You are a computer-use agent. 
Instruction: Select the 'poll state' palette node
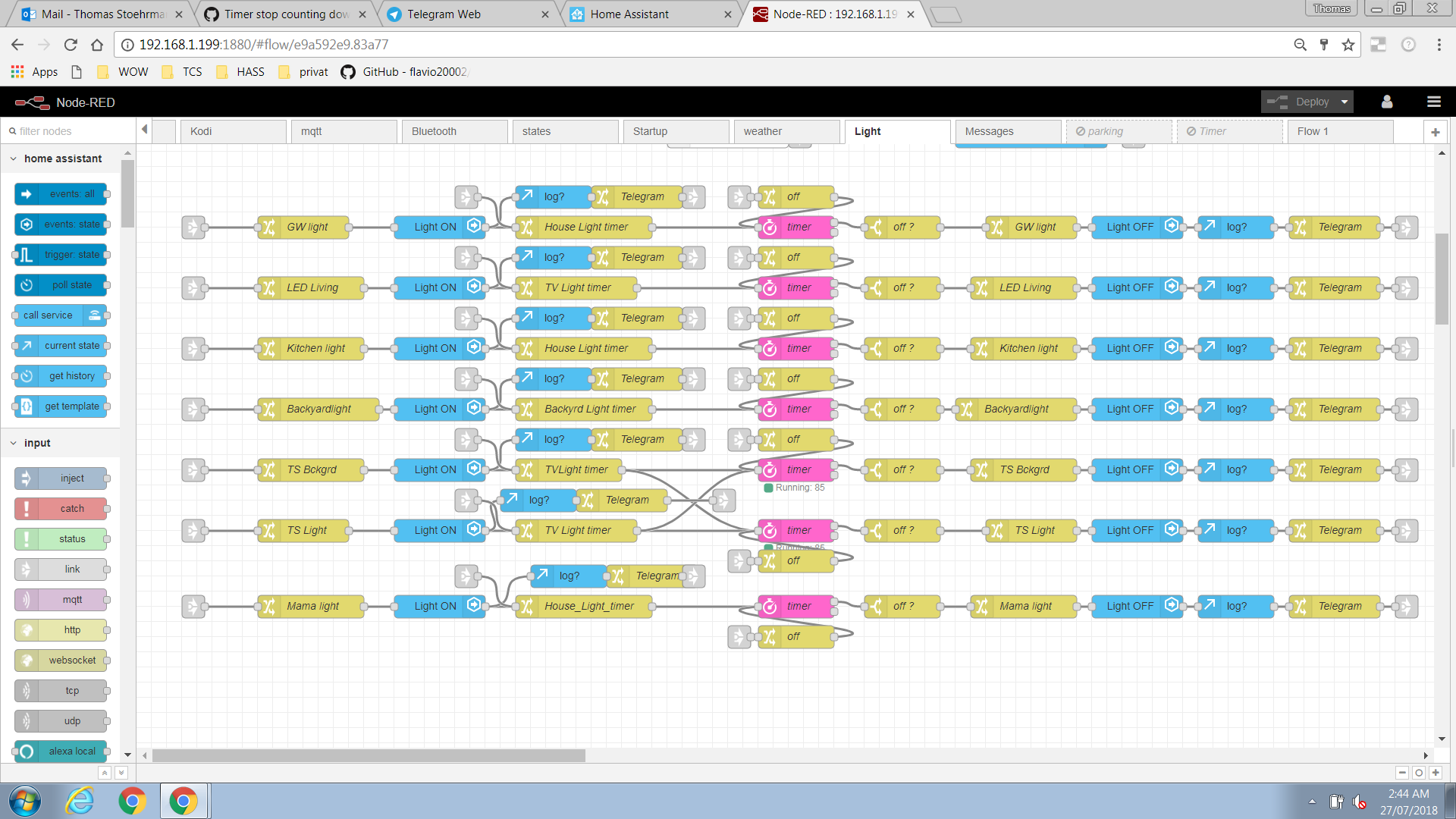tap(61, 285)
